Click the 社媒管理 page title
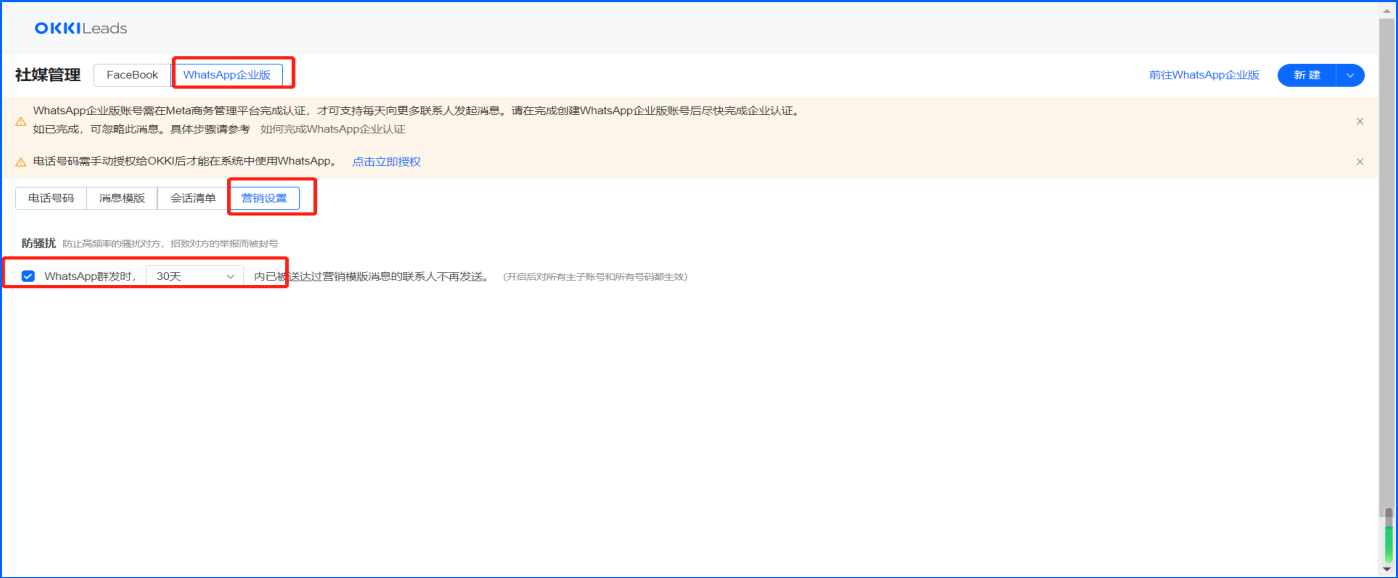Screen dimensions: 1398x578 (x=48, y=75)
